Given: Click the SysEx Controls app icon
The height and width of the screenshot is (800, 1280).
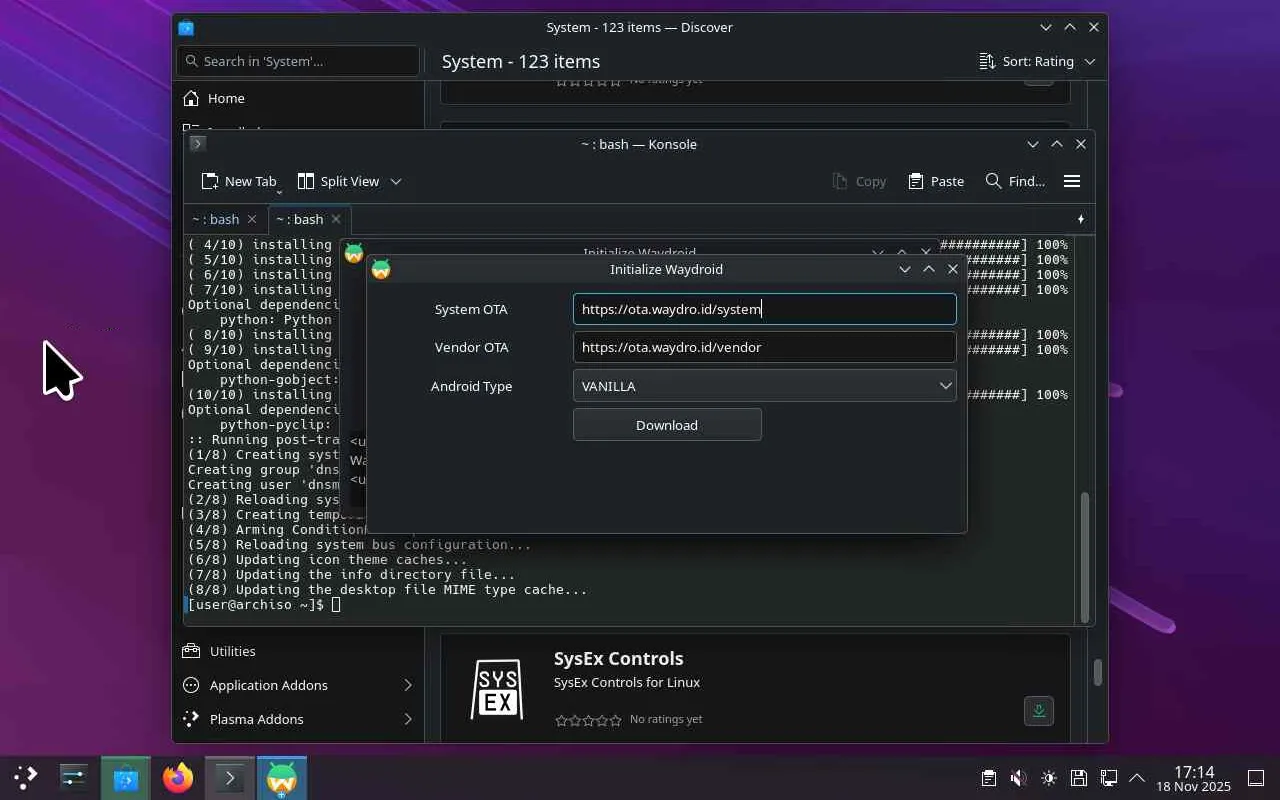Looking at the screenshot, I should pyautogui.click(x=497, y=689).
